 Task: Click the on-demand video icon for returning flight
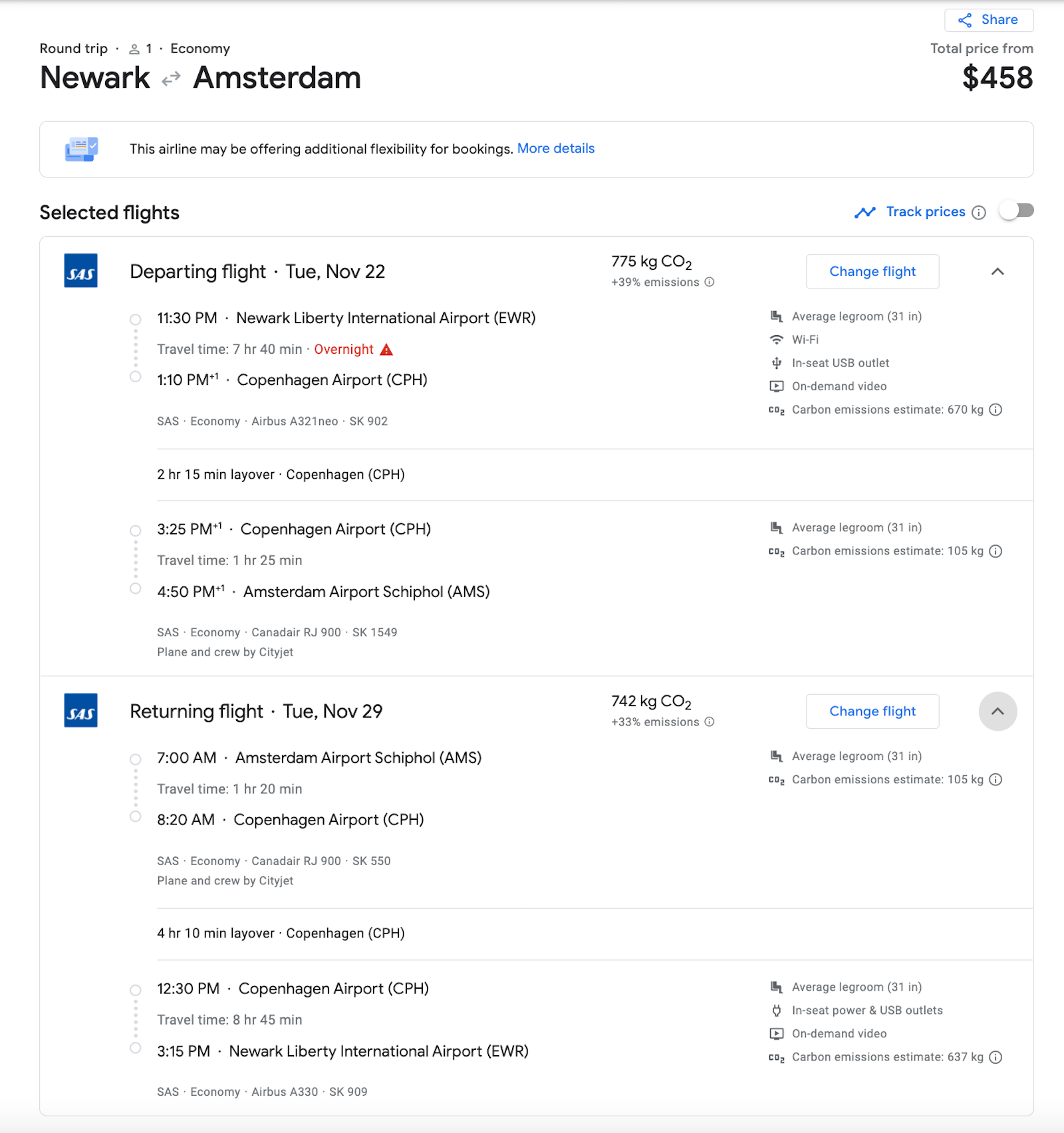pyautogui.click(x=775, y=1033)
